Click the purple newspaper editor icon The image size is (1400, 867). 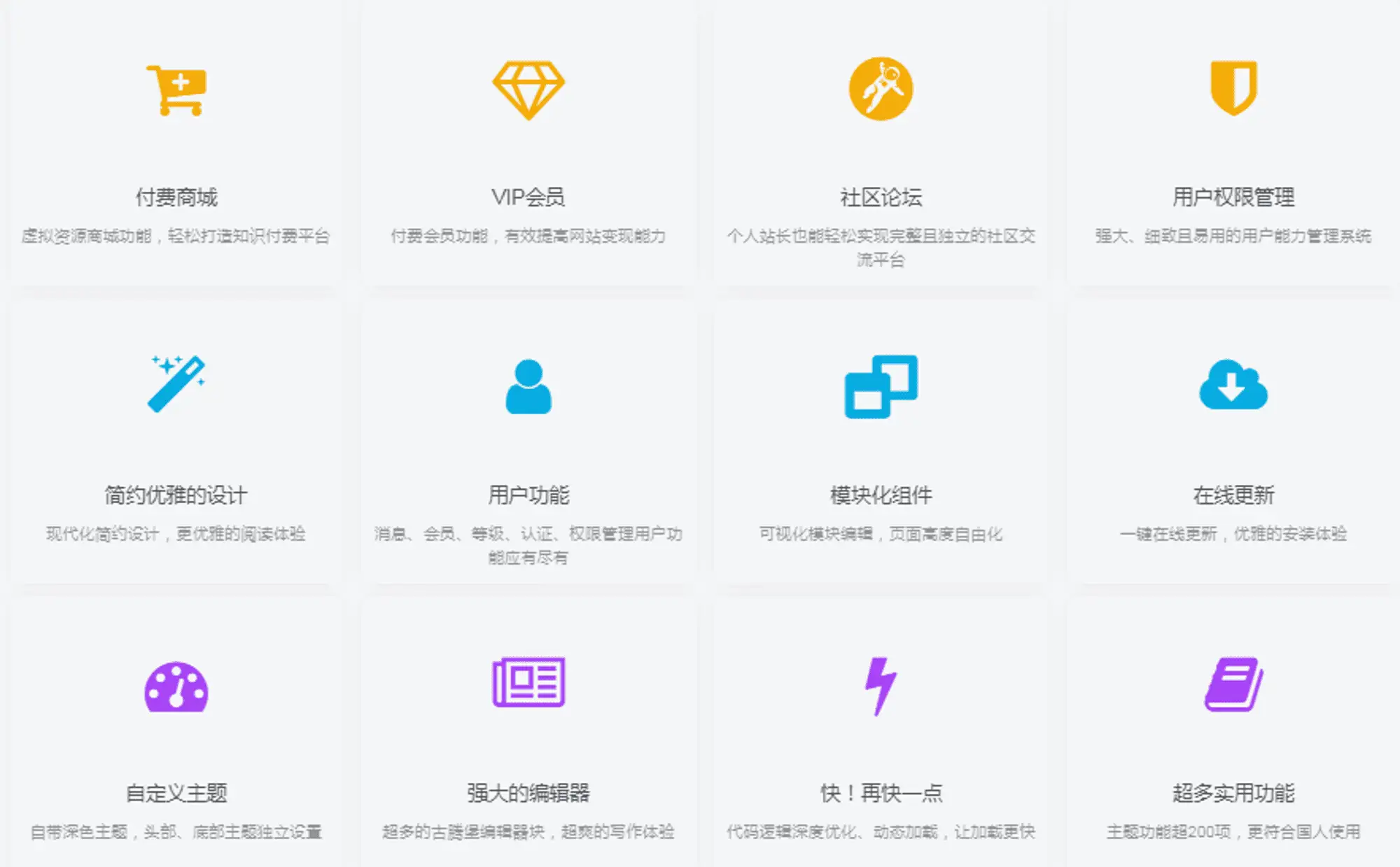click(x=528, y=682)
